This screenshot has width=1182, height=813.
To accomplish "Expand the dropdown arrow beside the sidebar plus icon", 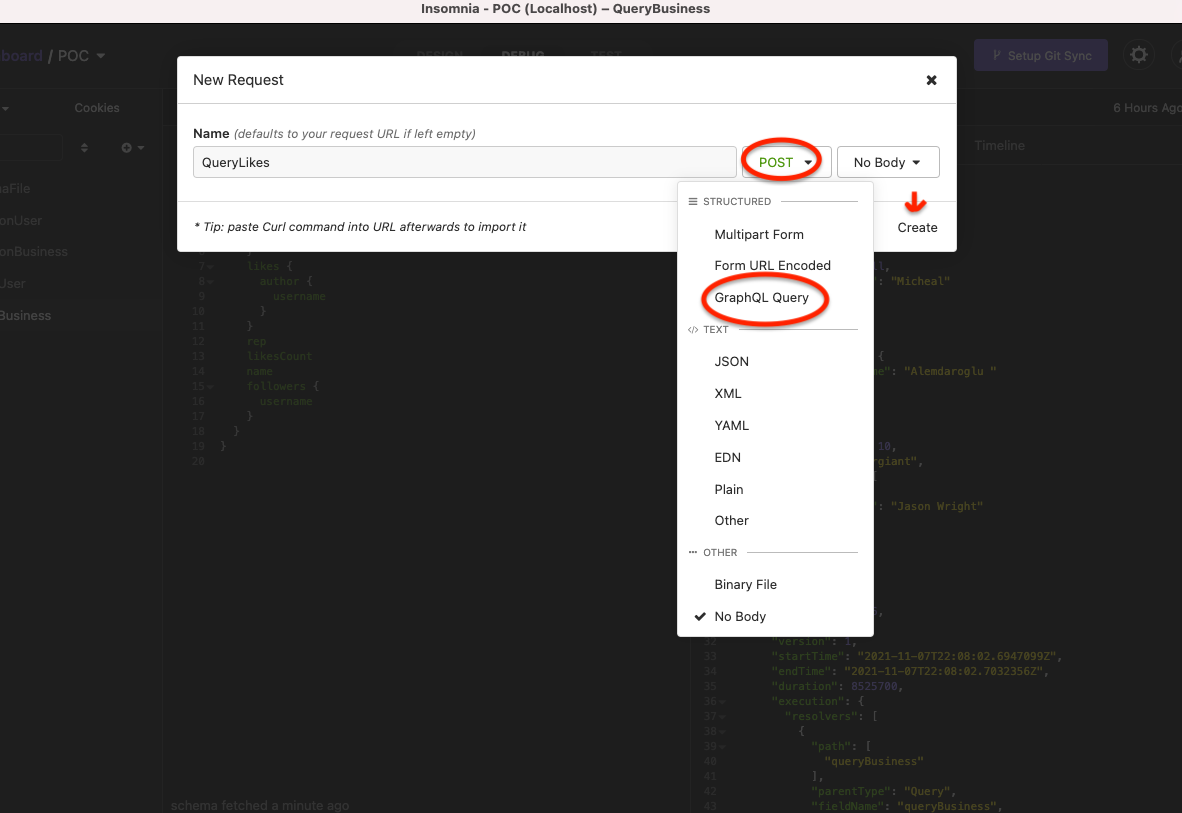I will (140, 147).
